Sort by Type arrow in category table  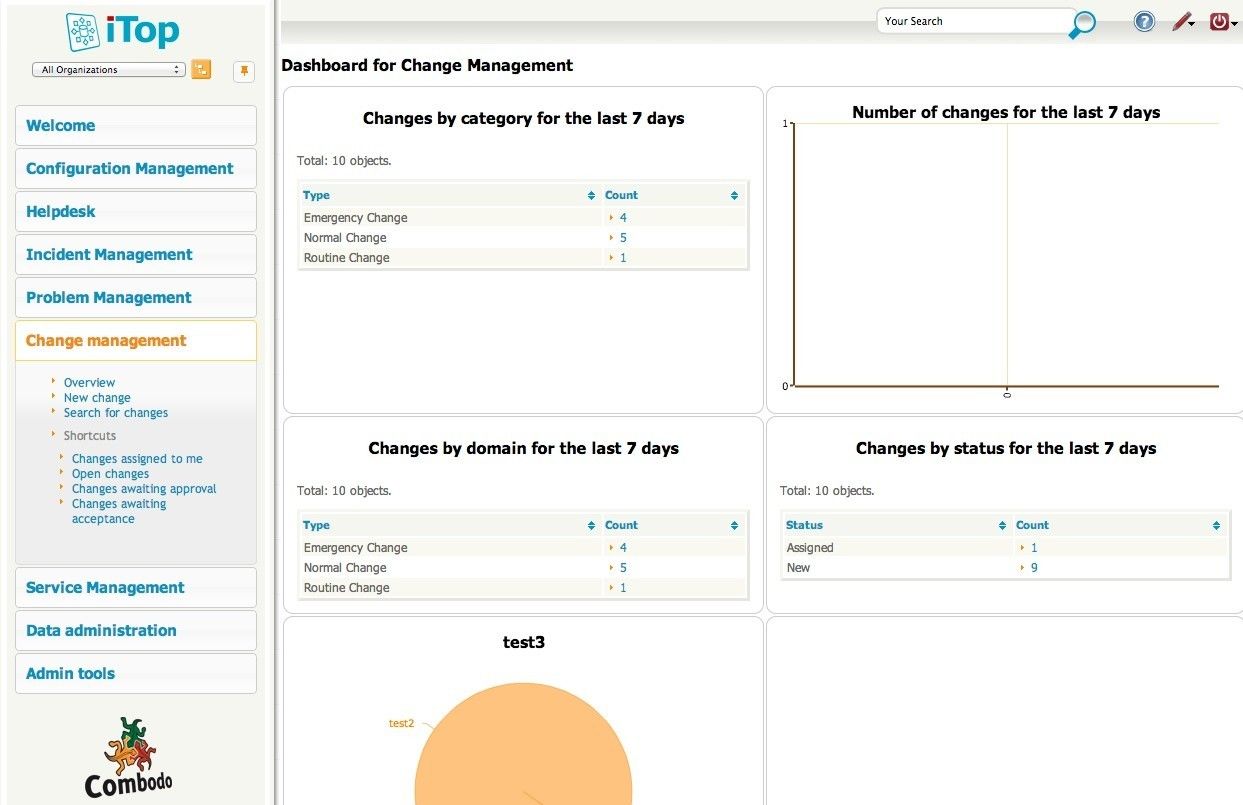tap(592, 196)
